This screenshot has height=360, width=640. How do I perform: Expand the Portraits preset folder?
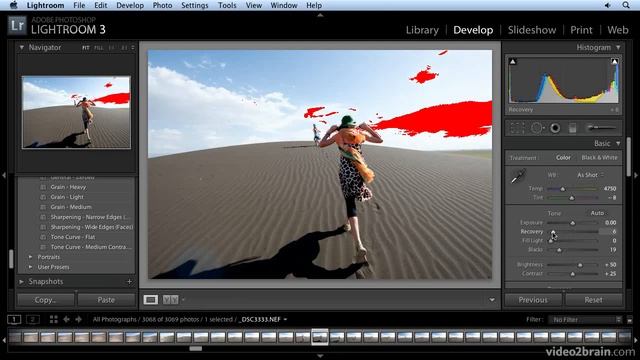pos(31,257)
